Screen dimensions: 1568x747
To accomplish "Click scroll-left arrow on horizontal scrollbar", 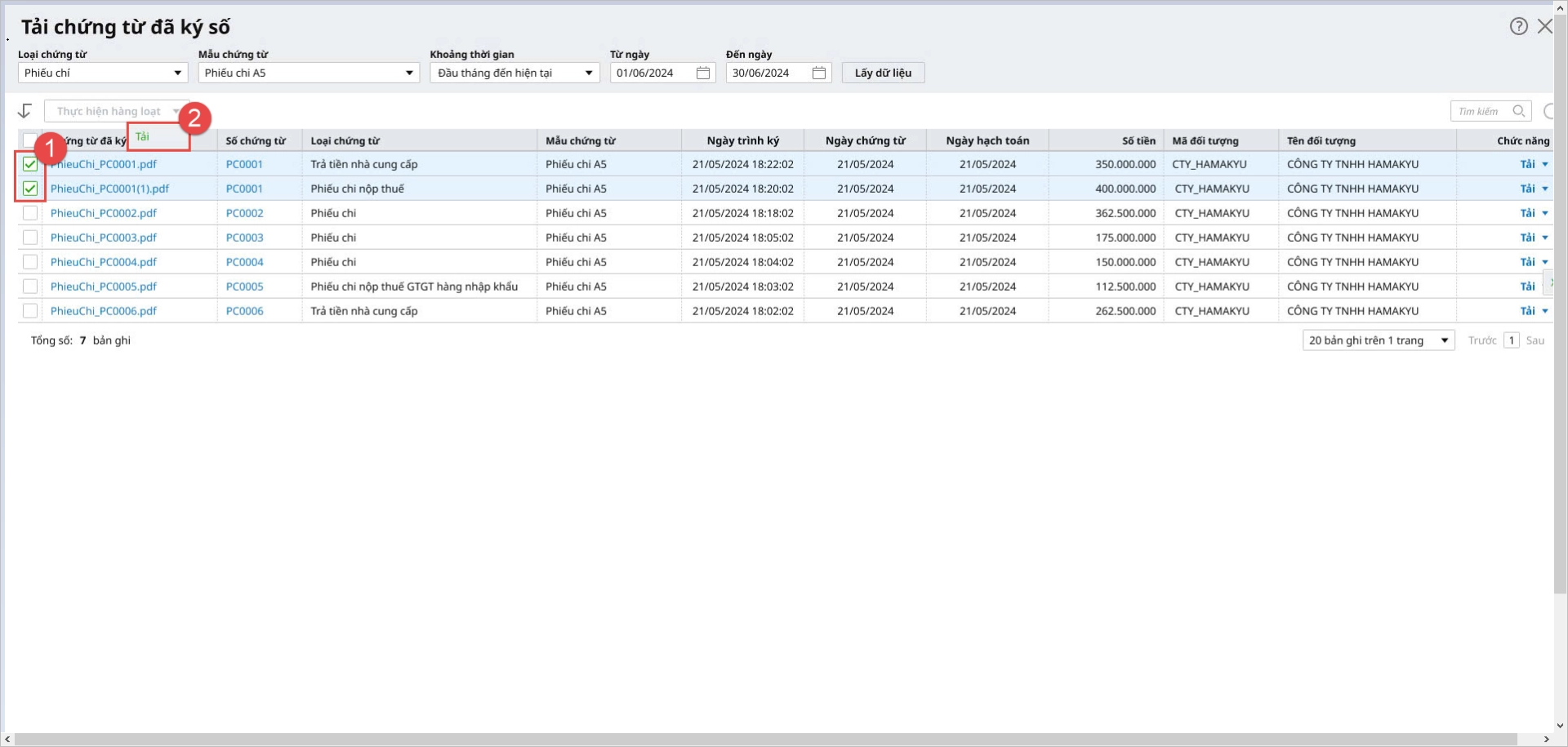I will (7, 739).
